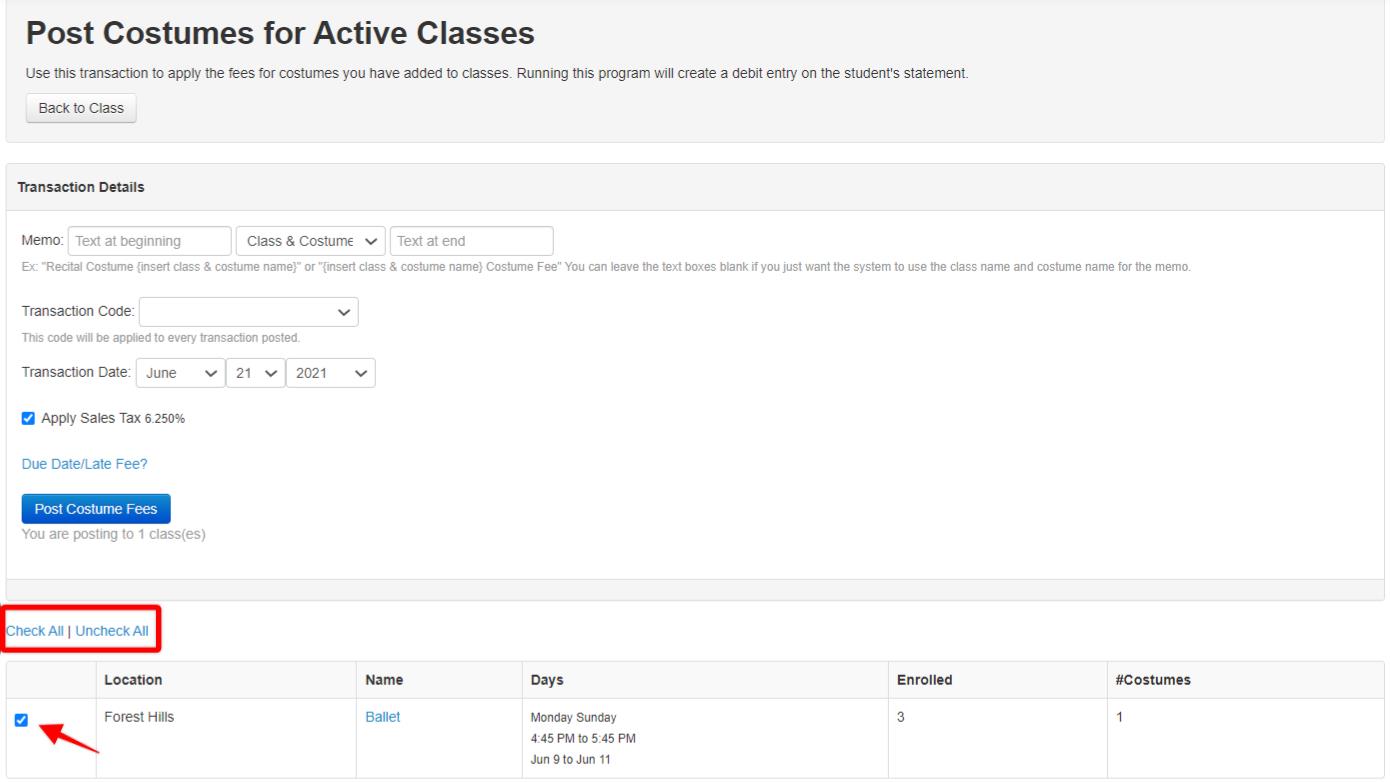This screenshot has height=782, width=1390.
Task: Click the Transaction Details panel heading
Action: 81,187
